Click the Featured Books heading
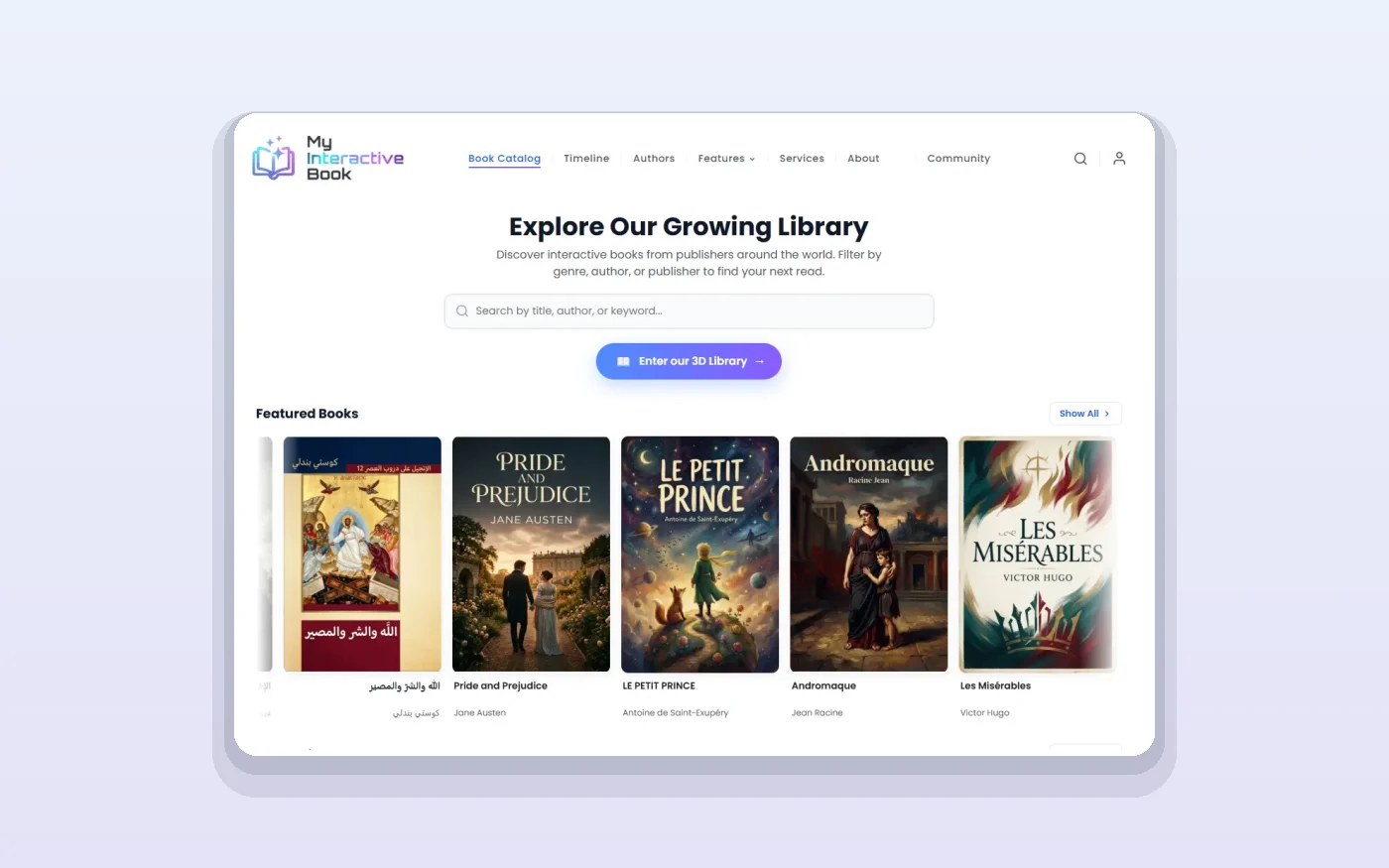Image resolution: width=1389 pixels, height=868 pixels. tap(307, 414)
